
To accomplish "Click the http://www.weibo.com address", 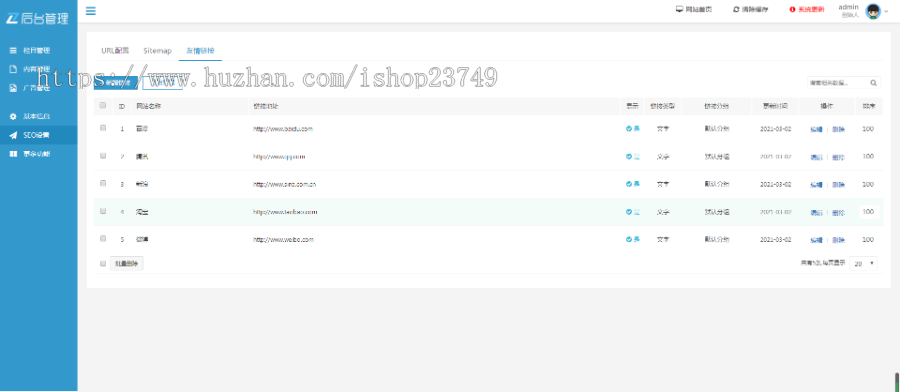I will [284, 239].
